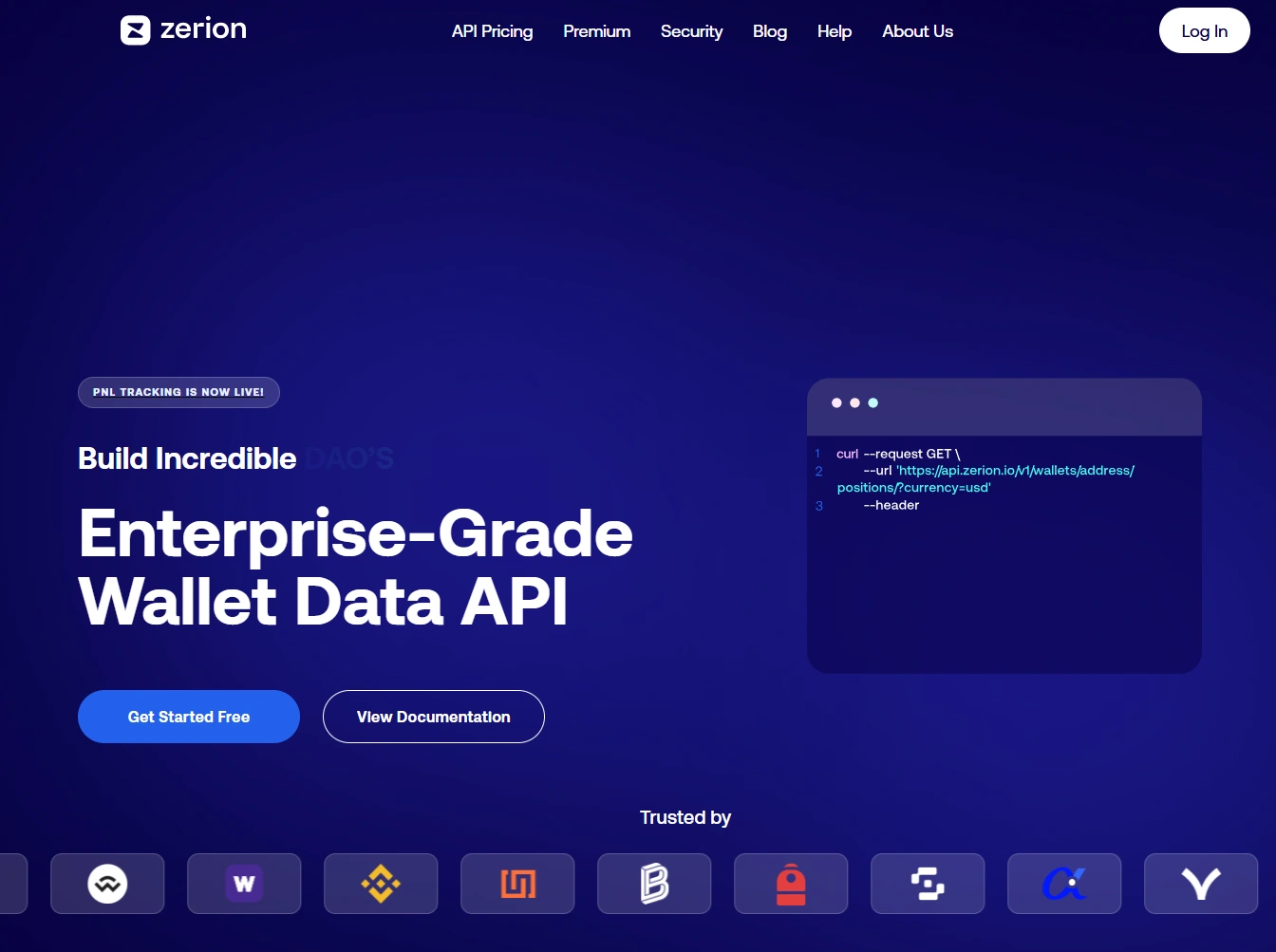
Task: Open View Documentation
Action: 434,717
